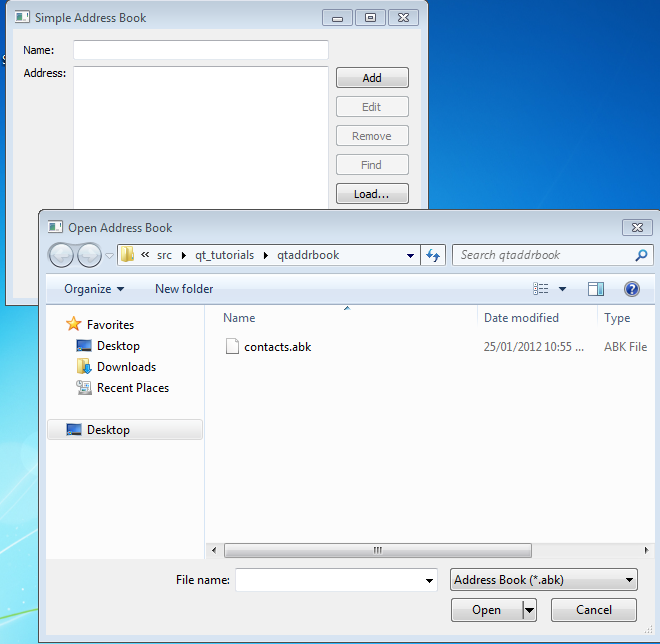This screenshot has height=644, width=660.
Task: Click the Name input in Simple Address Book
Action: [201, 50]
